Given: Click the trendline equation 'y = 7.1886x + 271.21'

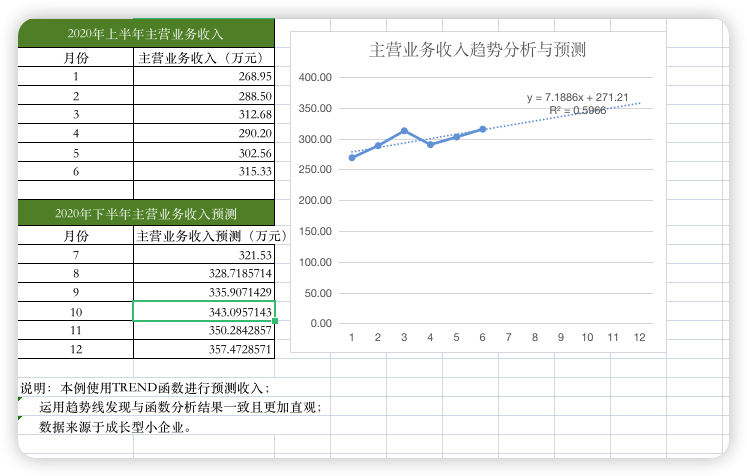Looking at the screenshot, I should [x=577, y=97].
